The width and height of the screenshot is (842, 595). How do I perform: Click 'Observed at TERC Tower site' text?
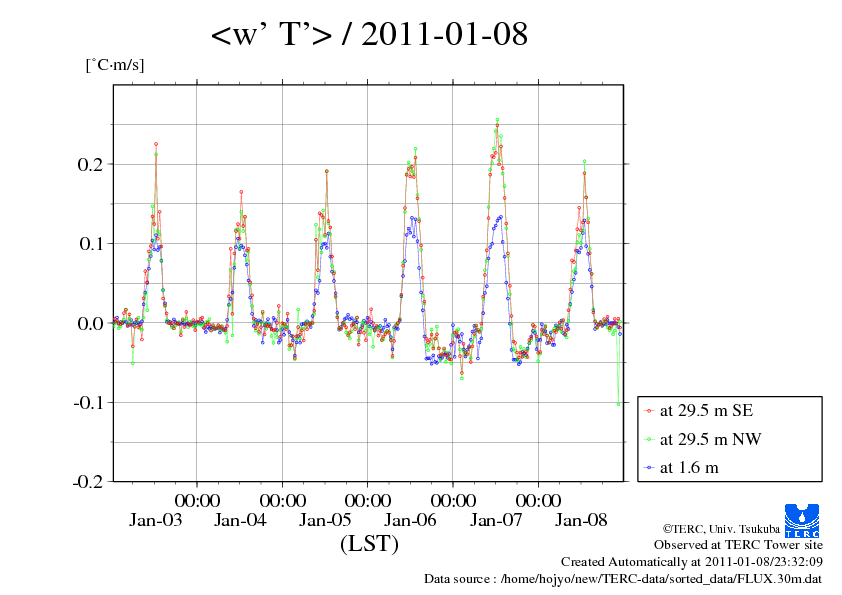(738, 545)
